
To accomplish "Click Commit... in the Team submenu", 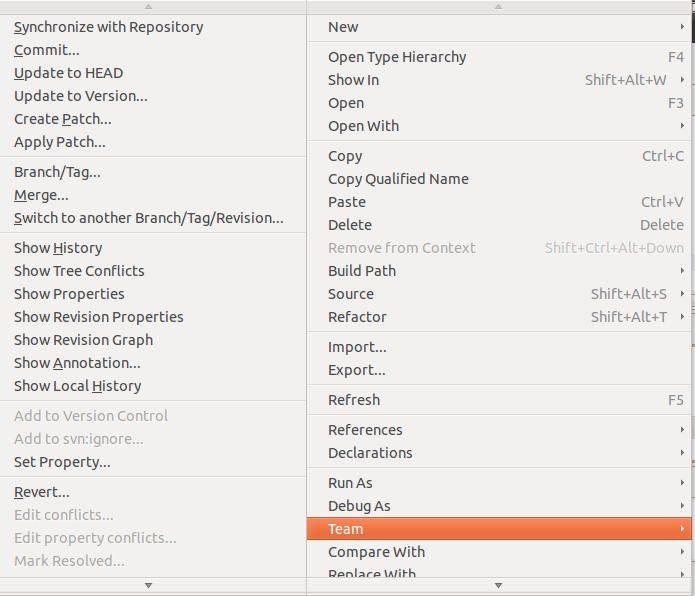I will pyautogui.click(x=47, y=50).
